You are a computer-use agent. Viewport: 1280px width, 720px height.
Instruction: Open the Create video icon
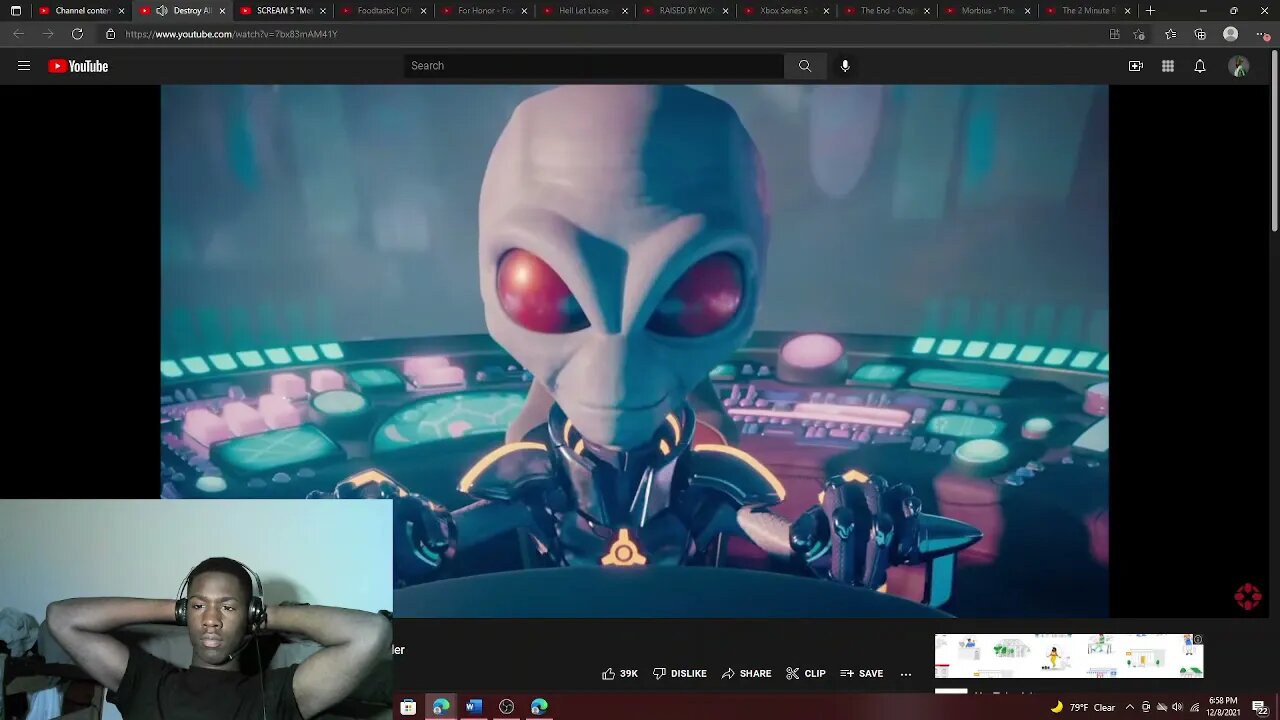1136,66
